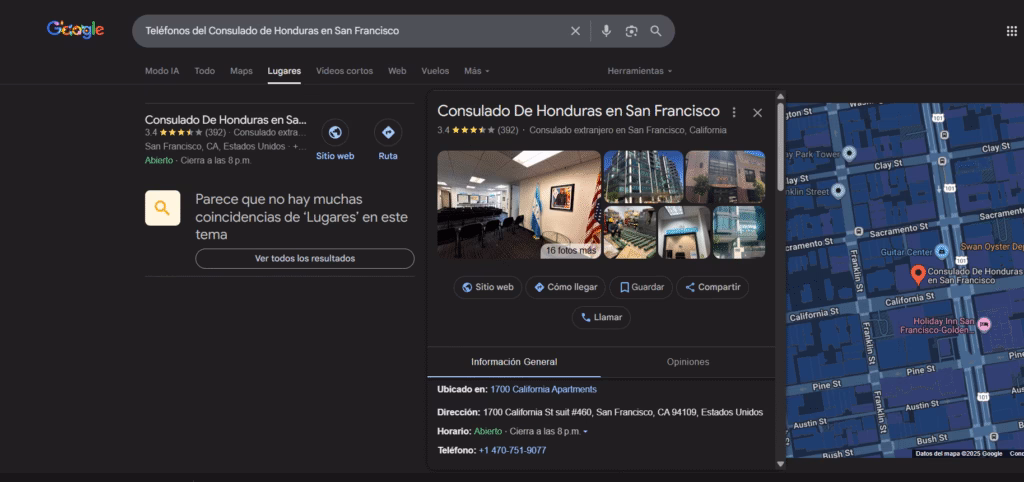
Task: Click the phone number +1 470-751-9077
Action: coord(512,450)
